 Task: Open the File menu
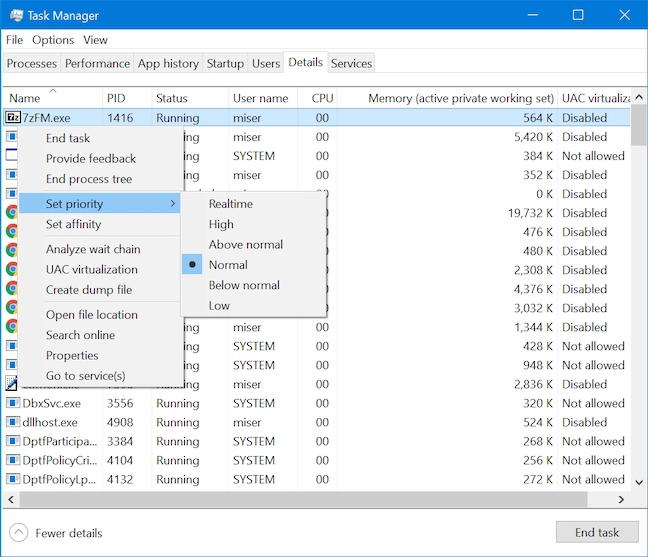pyautogui.click(x=14, y=40)
